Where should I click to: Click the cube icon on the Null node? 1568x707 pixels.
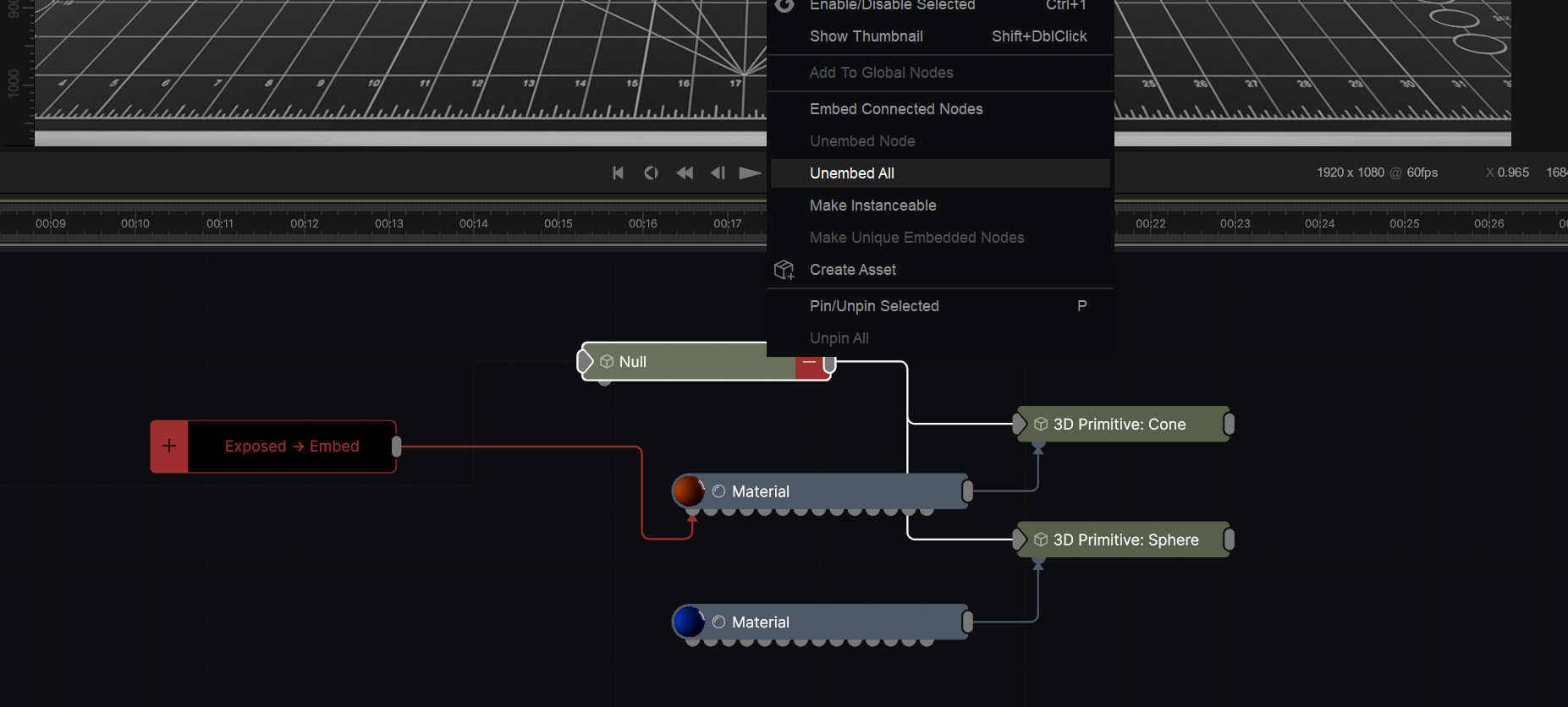point(607,362)
